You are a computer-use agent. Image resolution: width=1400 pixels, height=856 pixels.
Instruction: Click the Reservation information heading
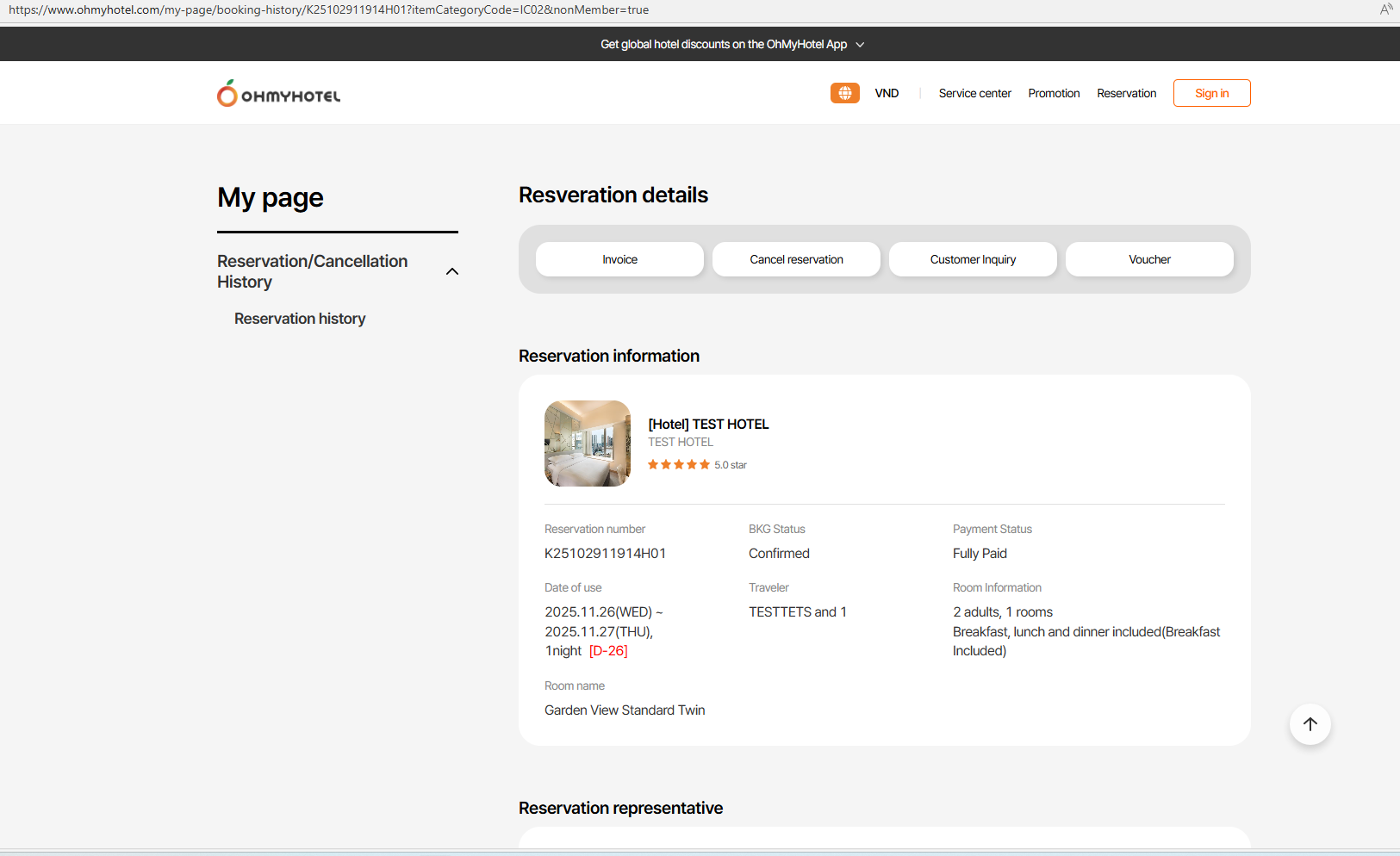click(x=609, y=357)
